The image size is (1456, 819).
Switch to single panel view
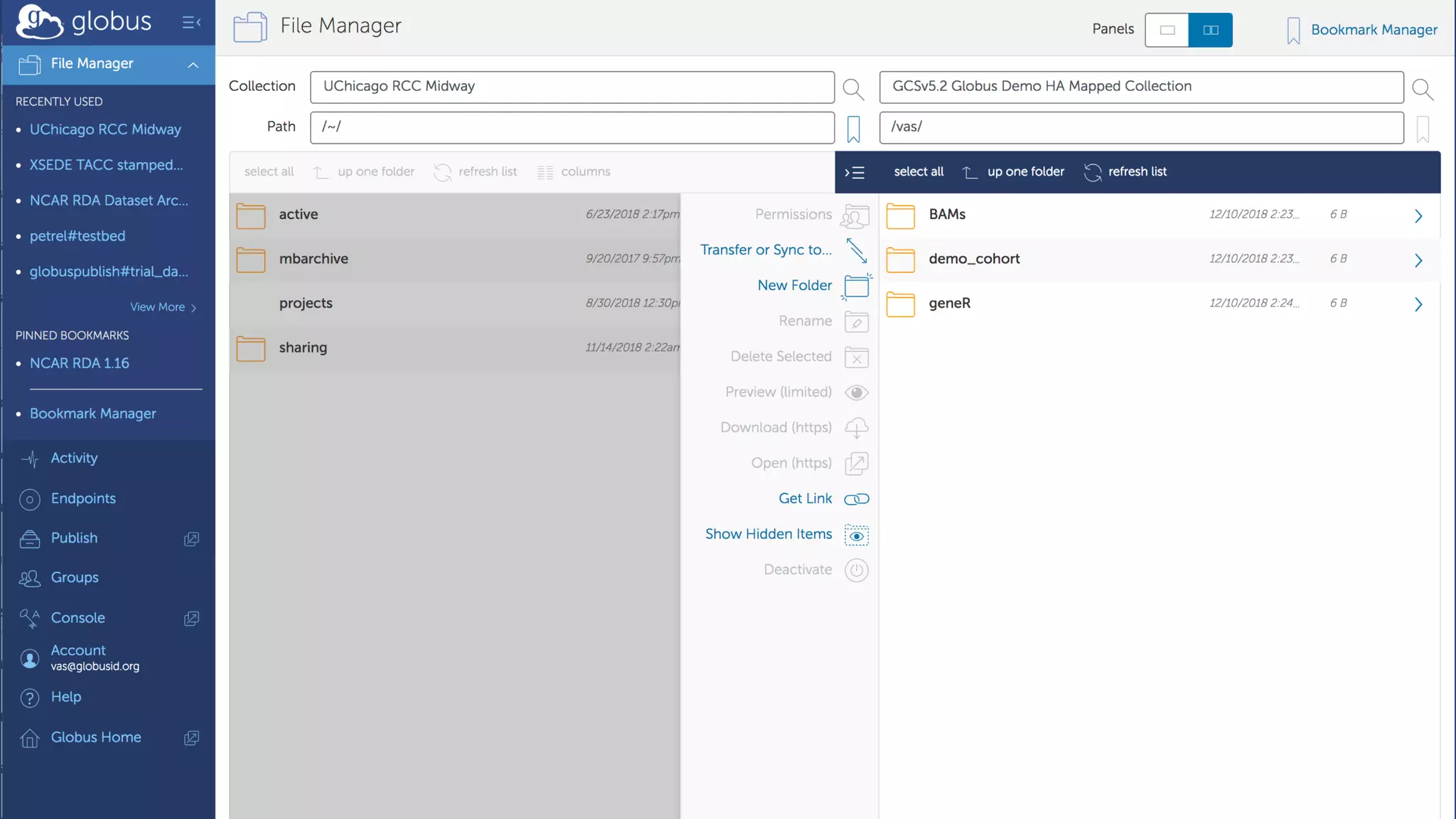(x=1167, y=30)
